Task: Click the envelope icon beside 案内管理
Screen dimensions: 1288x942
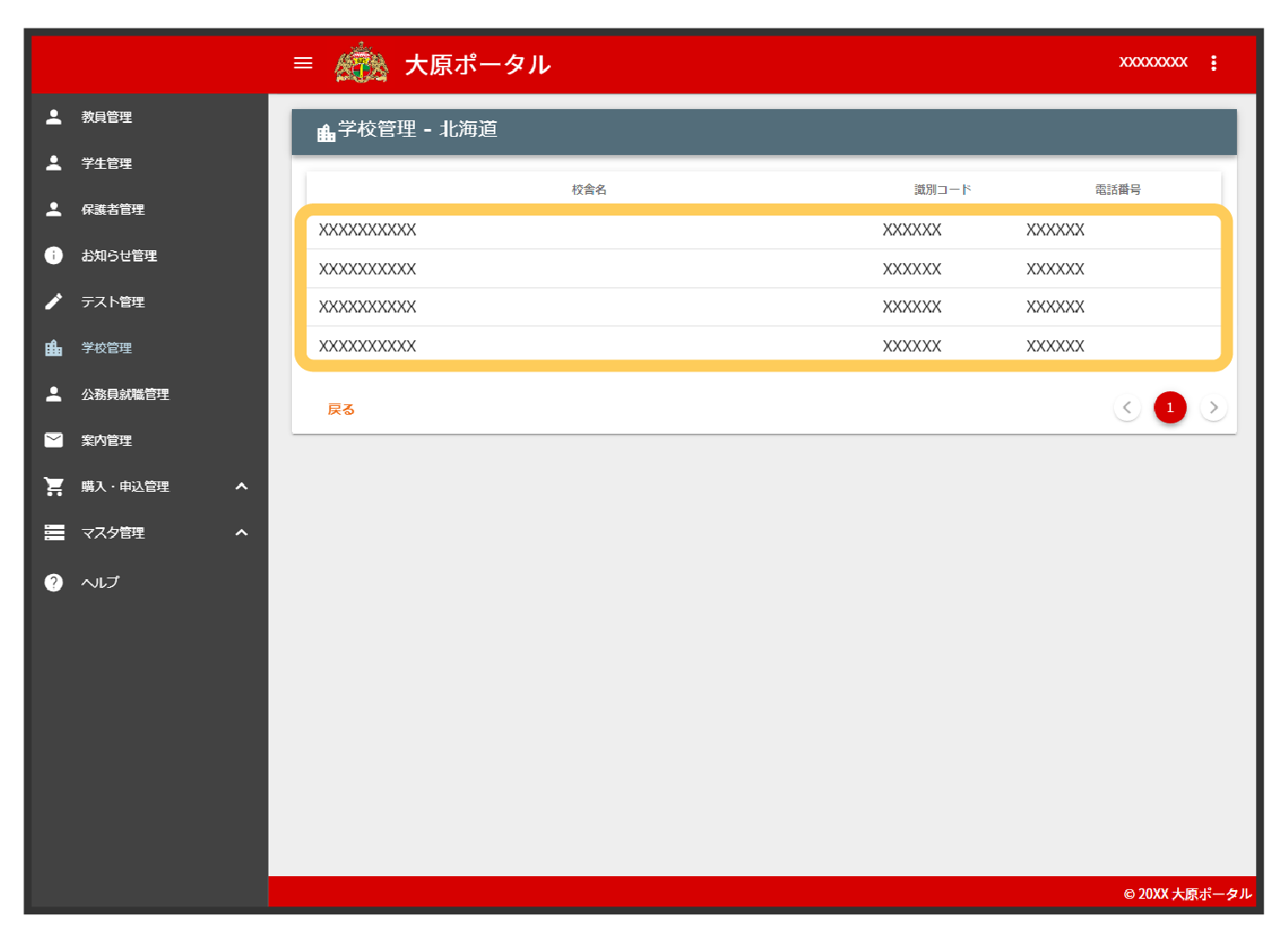Action: tap(54, 440)
